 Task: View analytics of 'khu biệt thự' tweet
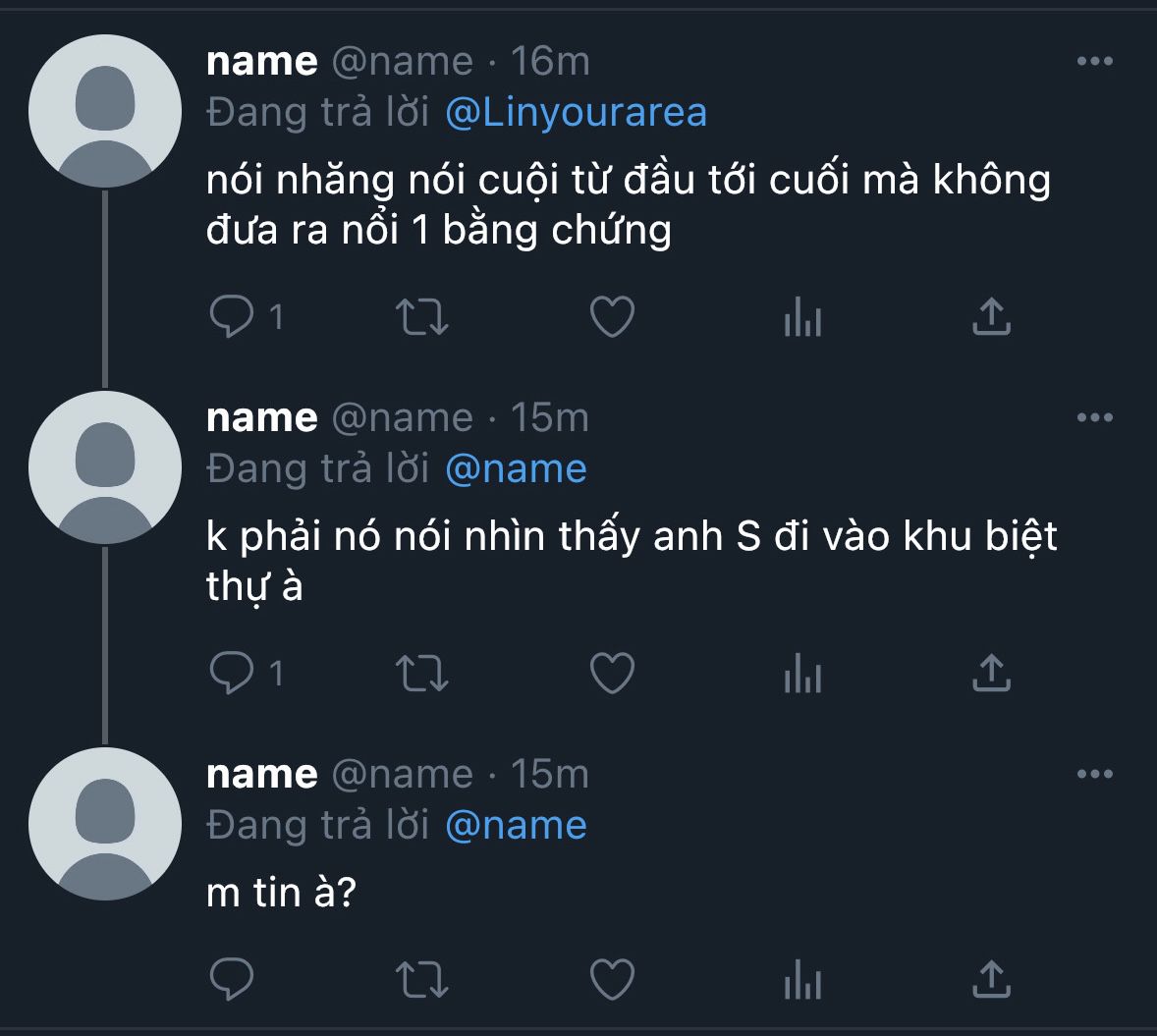click(802, 673)
